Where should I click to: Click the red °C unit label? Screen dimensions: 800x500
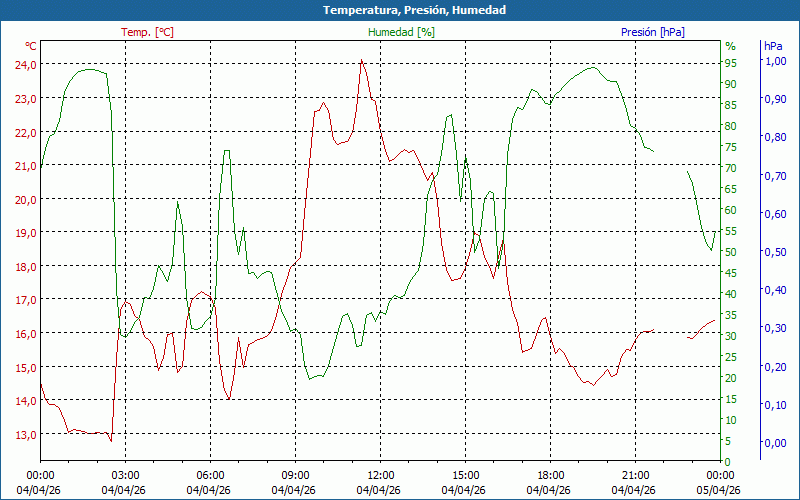pos(30,46)
